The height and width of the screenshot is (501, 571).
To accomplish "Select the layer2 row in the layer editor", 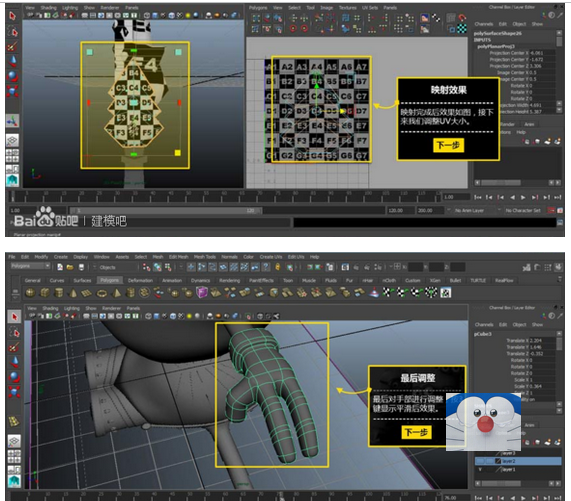I will [x=518, y=461].
